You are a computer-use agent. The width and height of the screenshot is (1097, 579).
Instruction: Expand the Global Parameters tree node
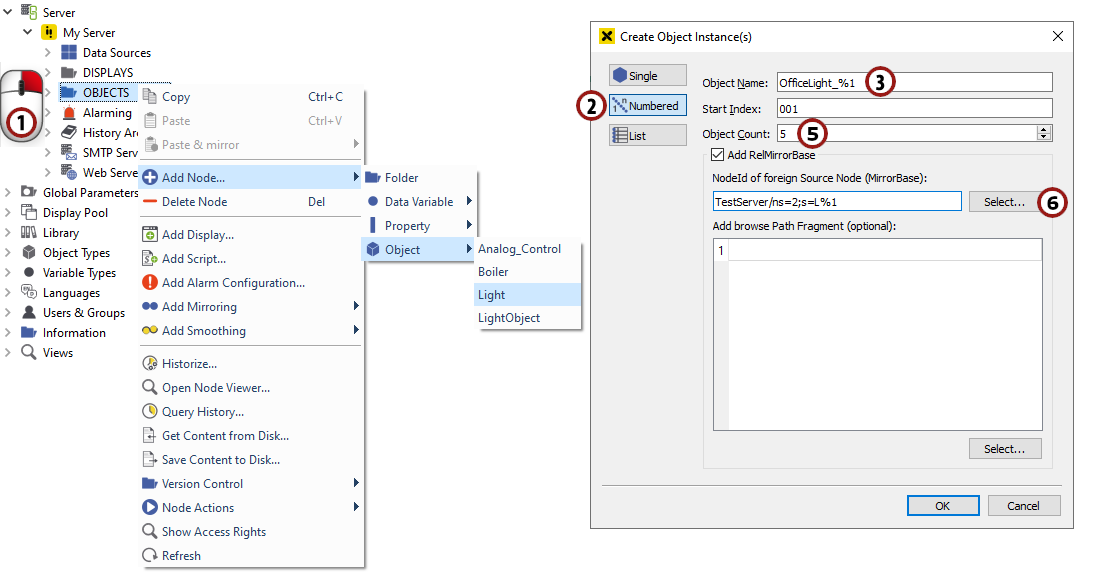click(9, 193)
